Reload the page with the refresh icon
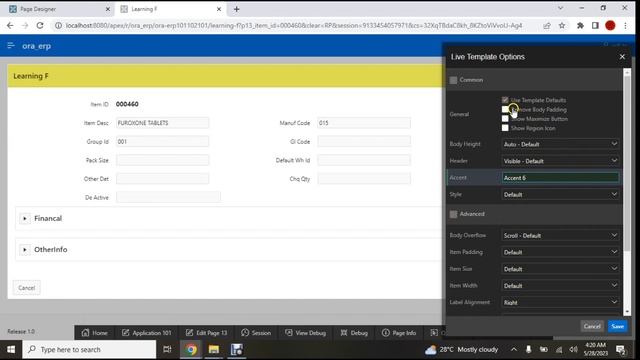Viewport: 640px width, 360px height. coord(40,25)
